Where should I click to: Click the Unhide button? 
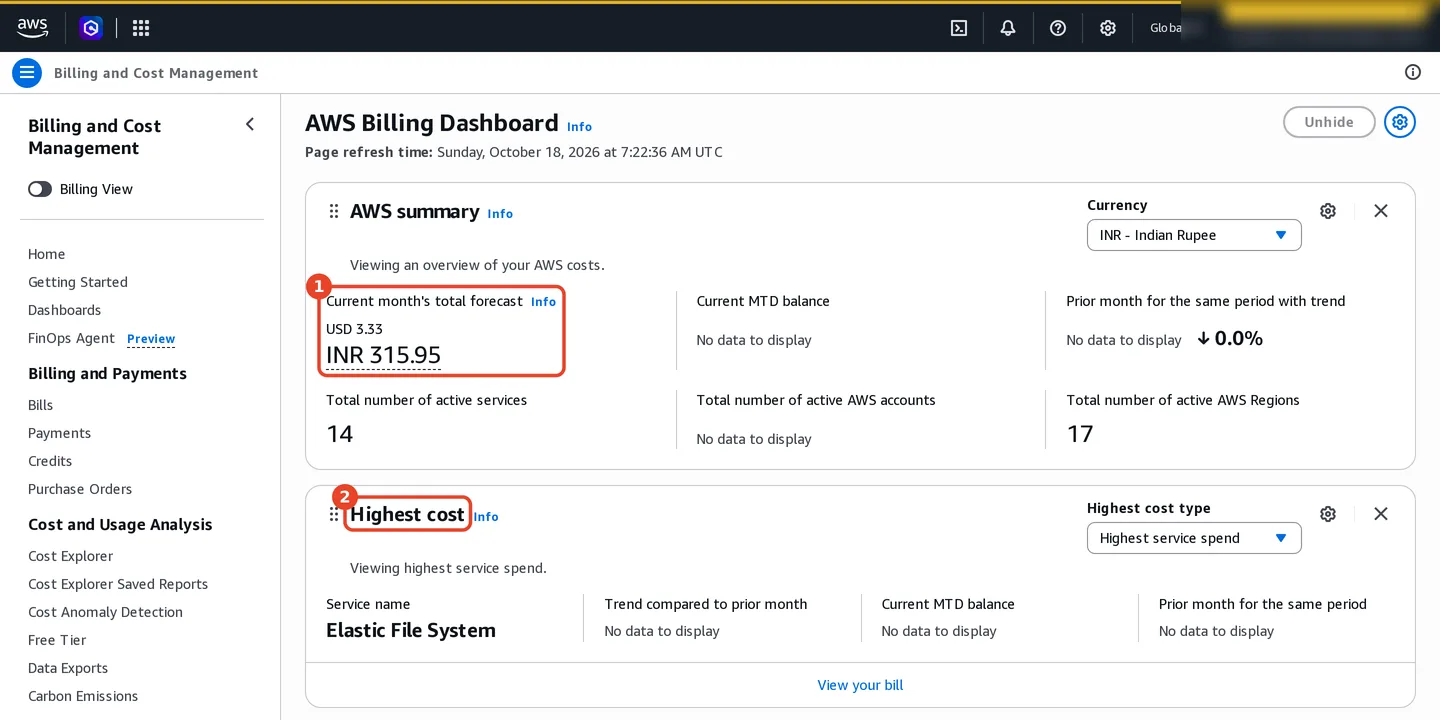(1329, 122)
